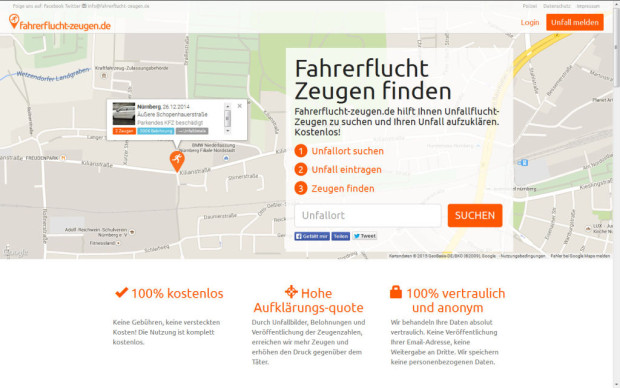
Task: Click the blue '500€ Belohnung' badge
Action: [x=156, y=131]
